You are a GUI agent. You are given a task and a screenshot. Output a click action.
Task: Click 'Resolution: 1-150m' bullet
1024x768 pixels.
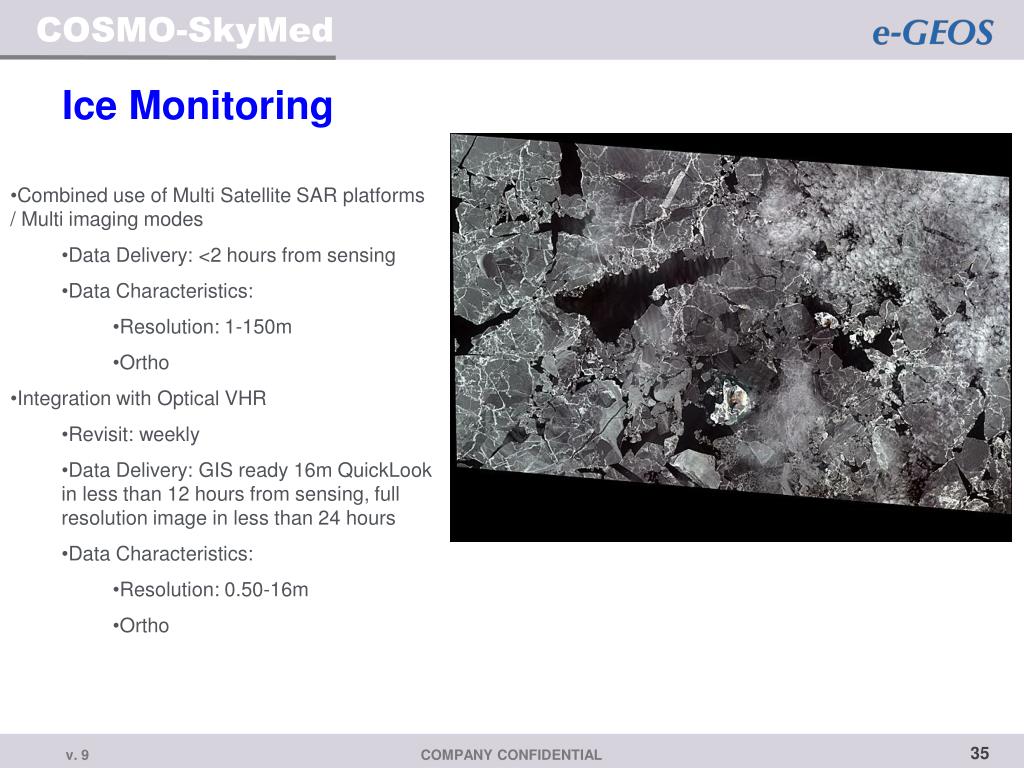pyautogui.click(x=202, y=327)
